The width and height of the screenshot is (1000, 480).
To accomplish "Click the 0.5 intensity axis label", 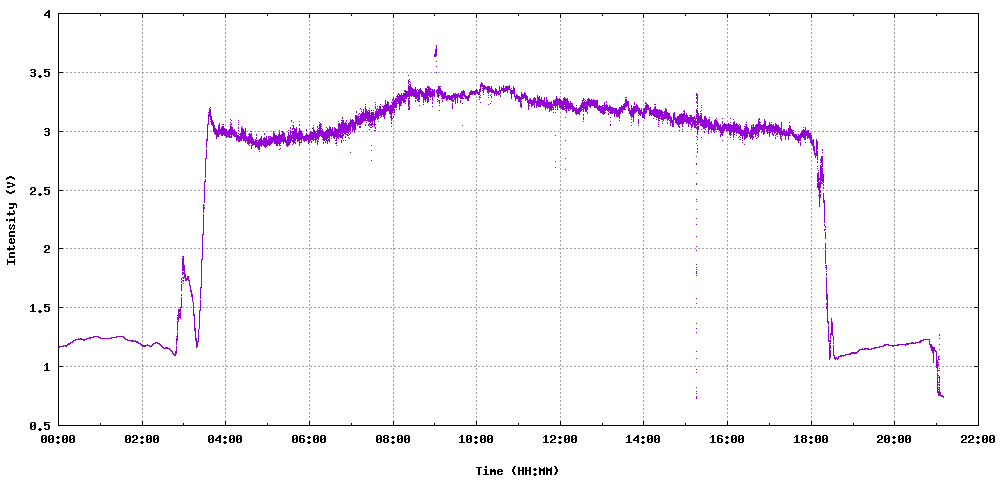I will 41,425.
